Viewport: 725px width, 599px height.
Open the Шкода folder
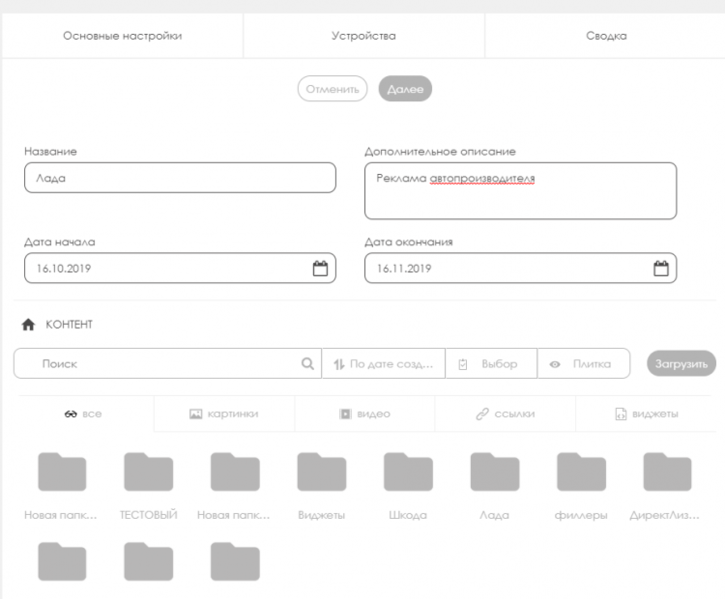pos(408,472)
